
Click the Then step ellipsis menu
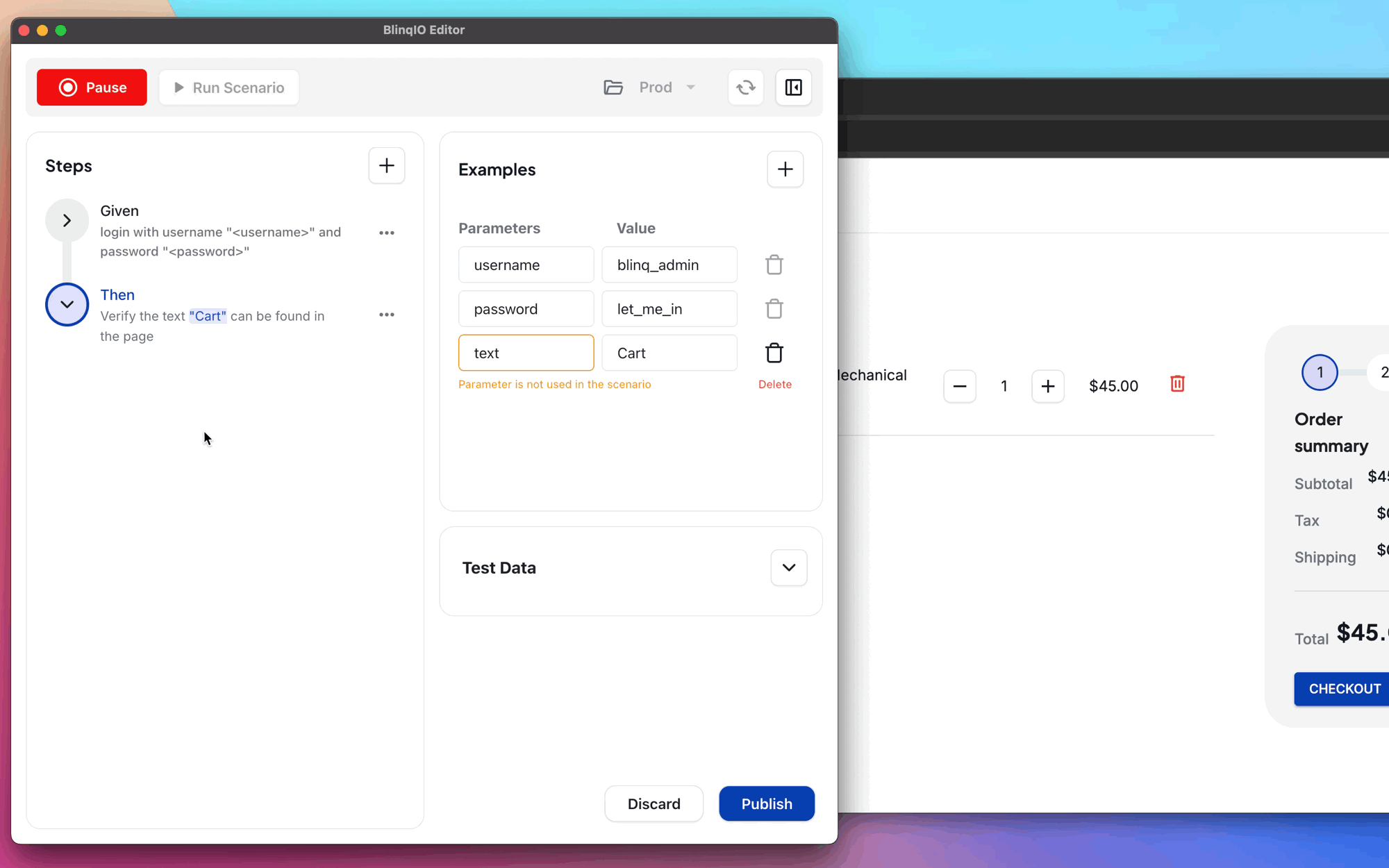pyautogui.click(x=388, y=315)
